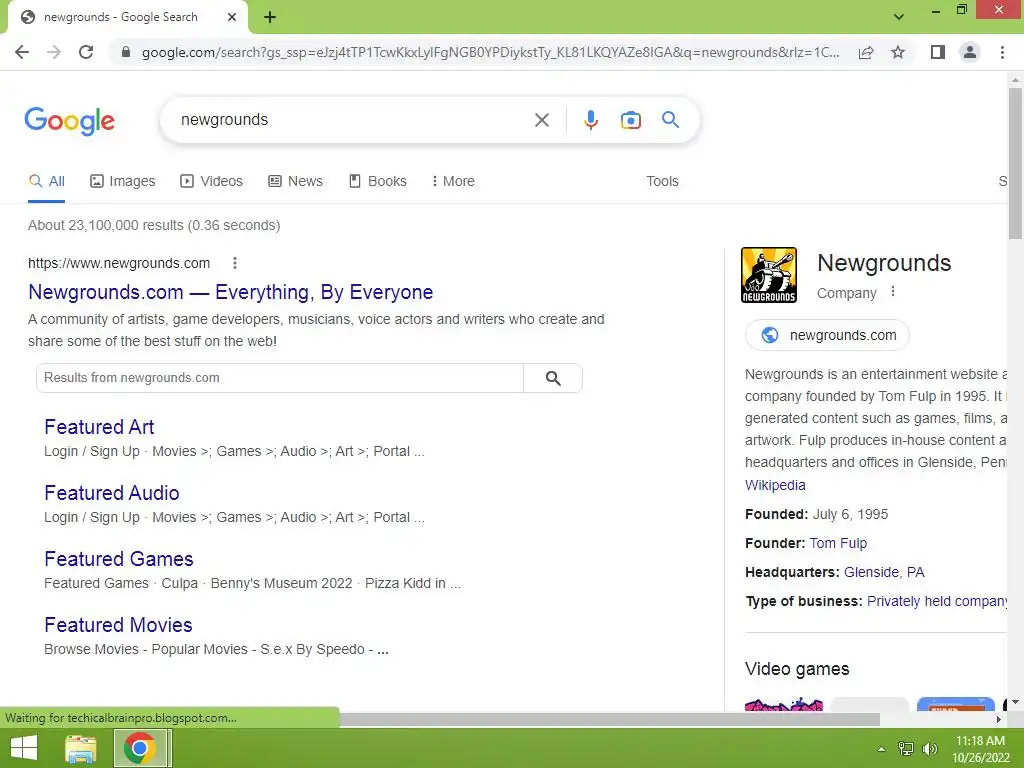
Task: Select the All results tab
Action: pyautogui.click(x=47, y=182)
